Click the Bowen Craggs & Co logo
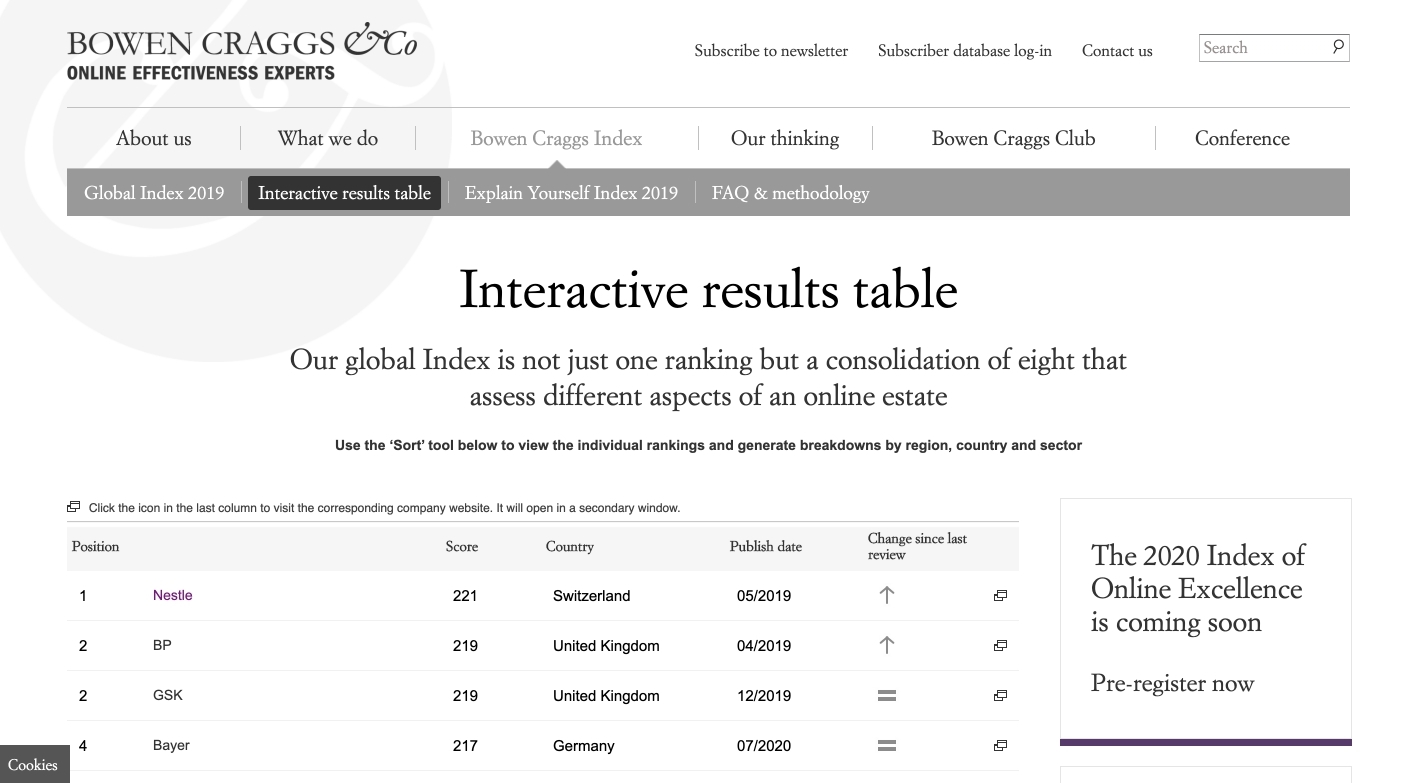The height and width of the screenshot is (783, 1418). (242, 51)
